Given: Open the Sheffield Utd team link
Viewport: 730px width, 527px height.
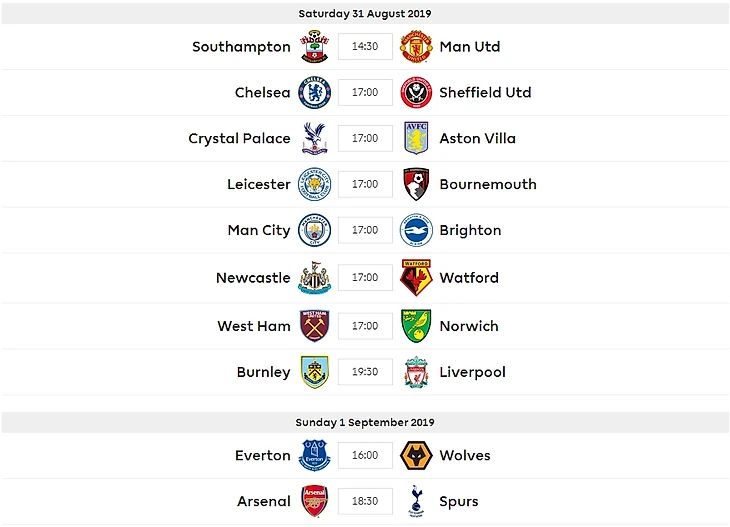Looking at the screenshot, I should [x=485, y=93].
